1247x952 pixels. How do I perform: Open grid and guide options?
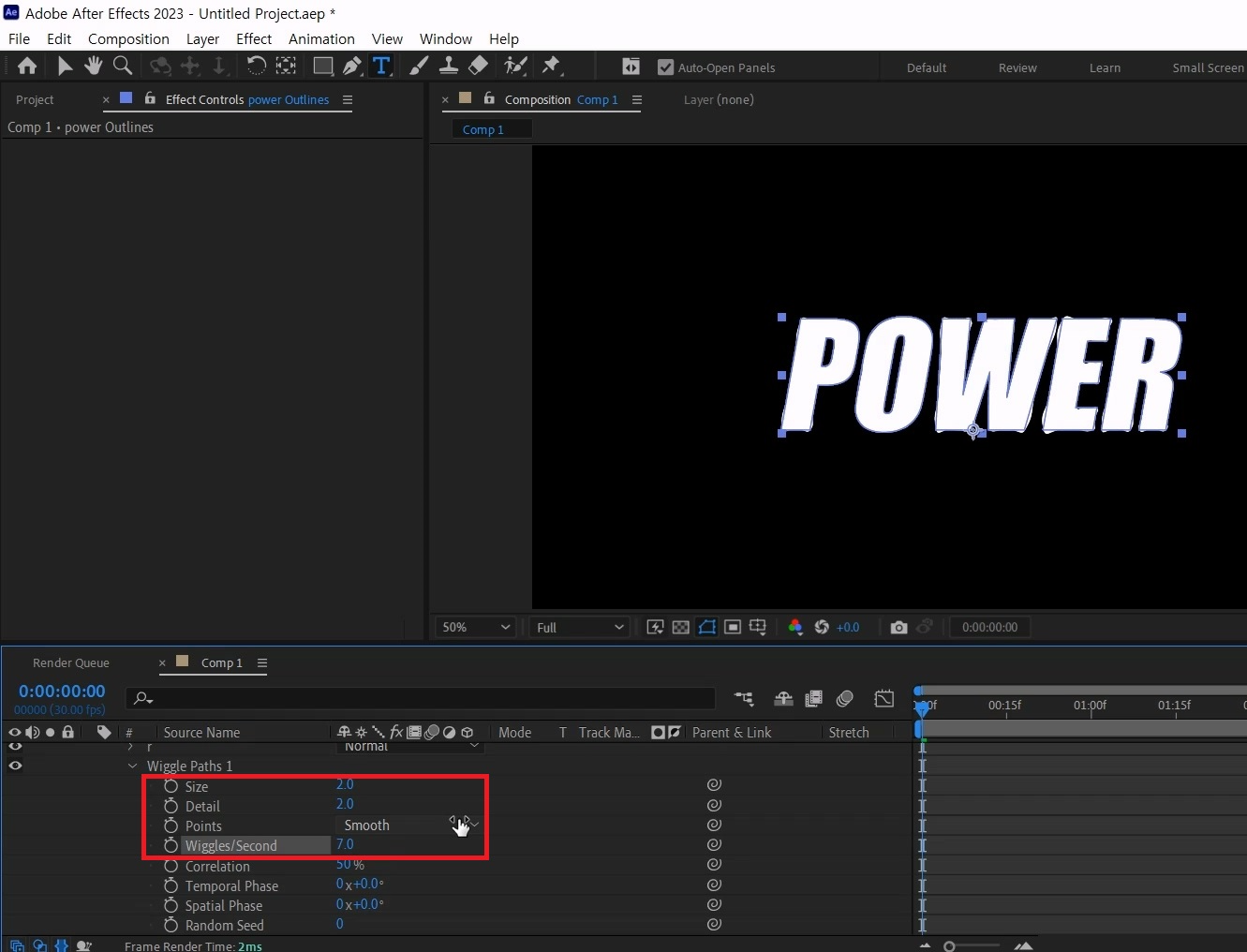758,628
